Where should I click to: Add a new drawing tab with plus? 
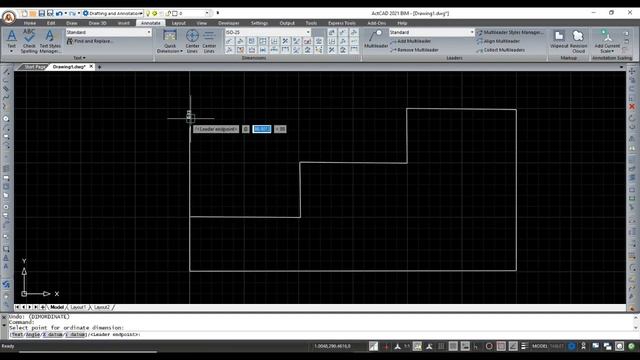pos(99,67)
